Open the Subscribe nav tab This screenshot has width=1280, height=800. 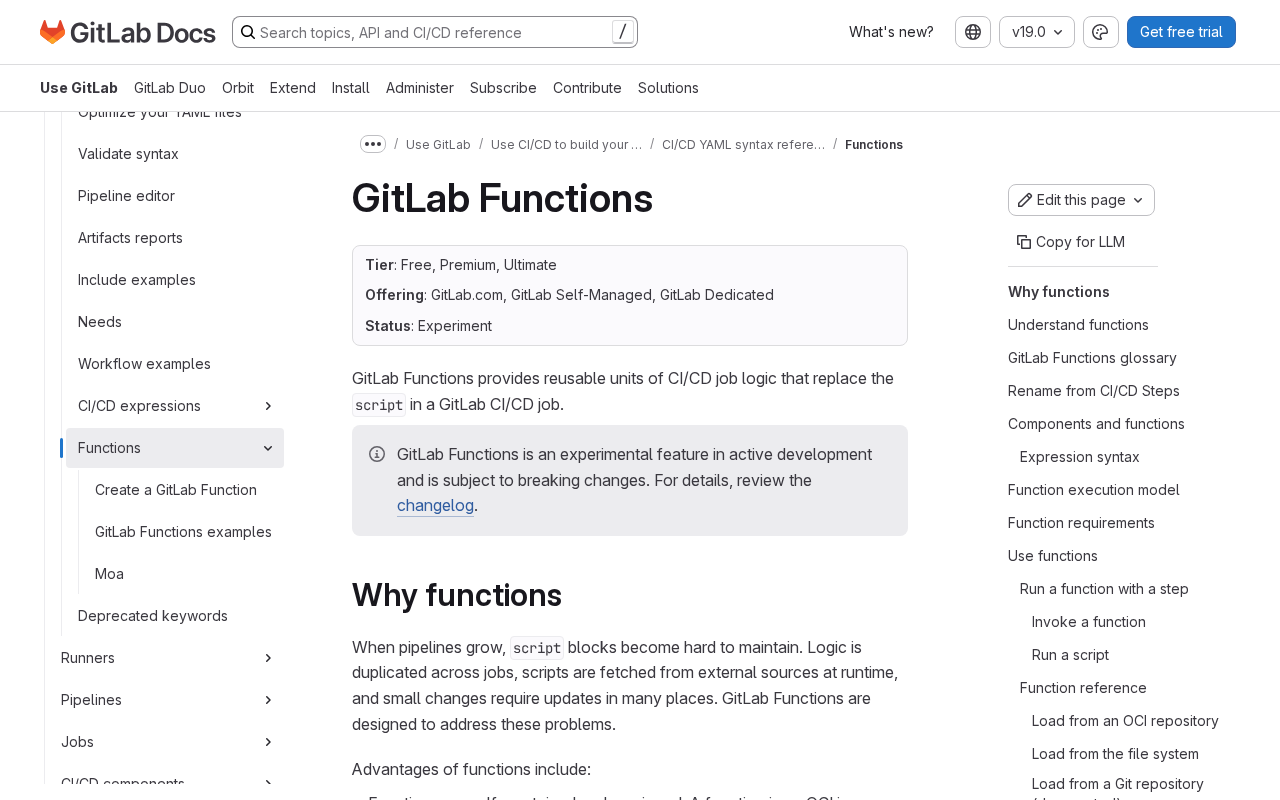[x=503, y=88]
